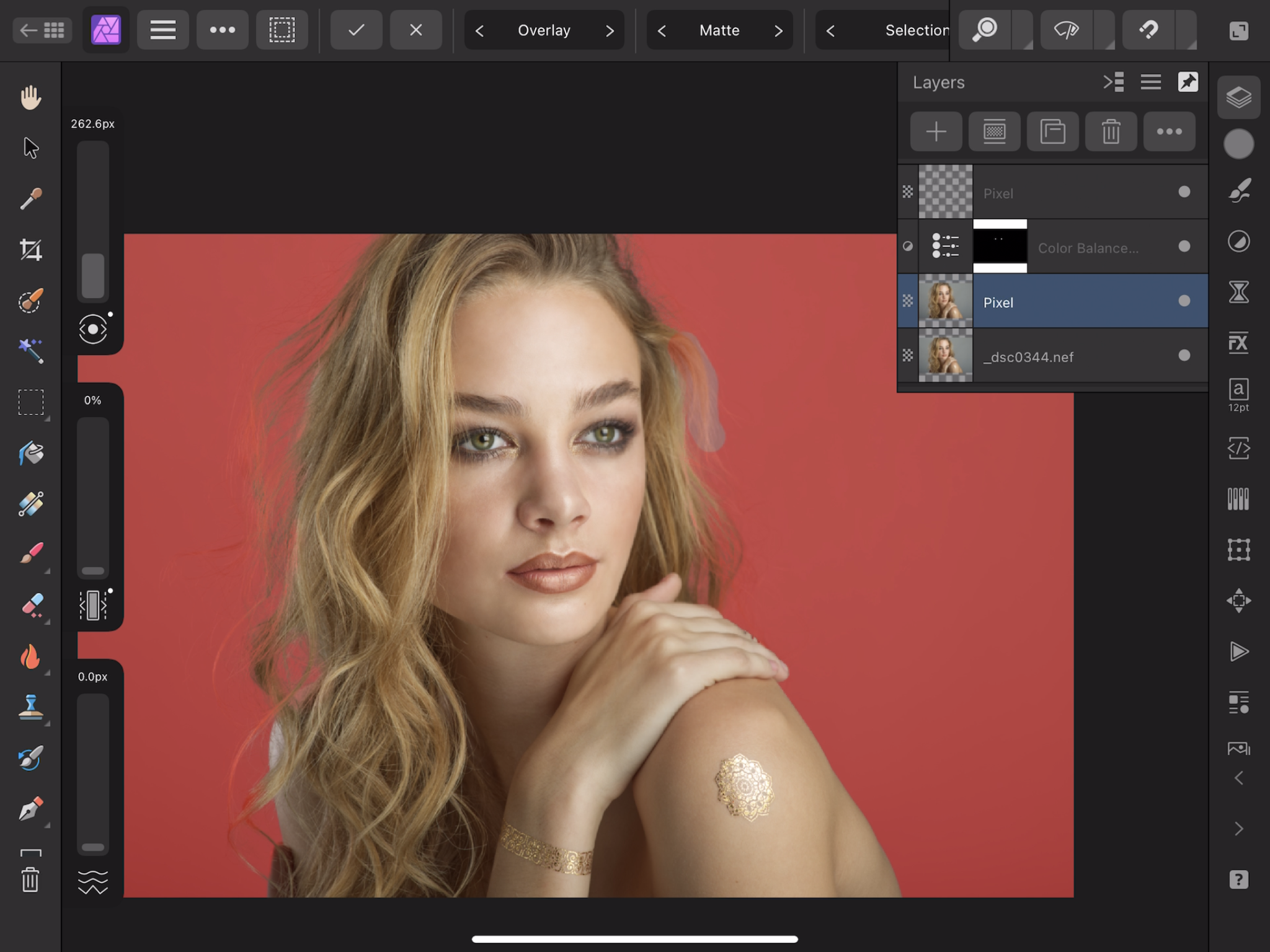Apply refinement with the checkmark button
Image resolution: width=1270 pixels, height=952 pixels.
click(x=356, y=30)
